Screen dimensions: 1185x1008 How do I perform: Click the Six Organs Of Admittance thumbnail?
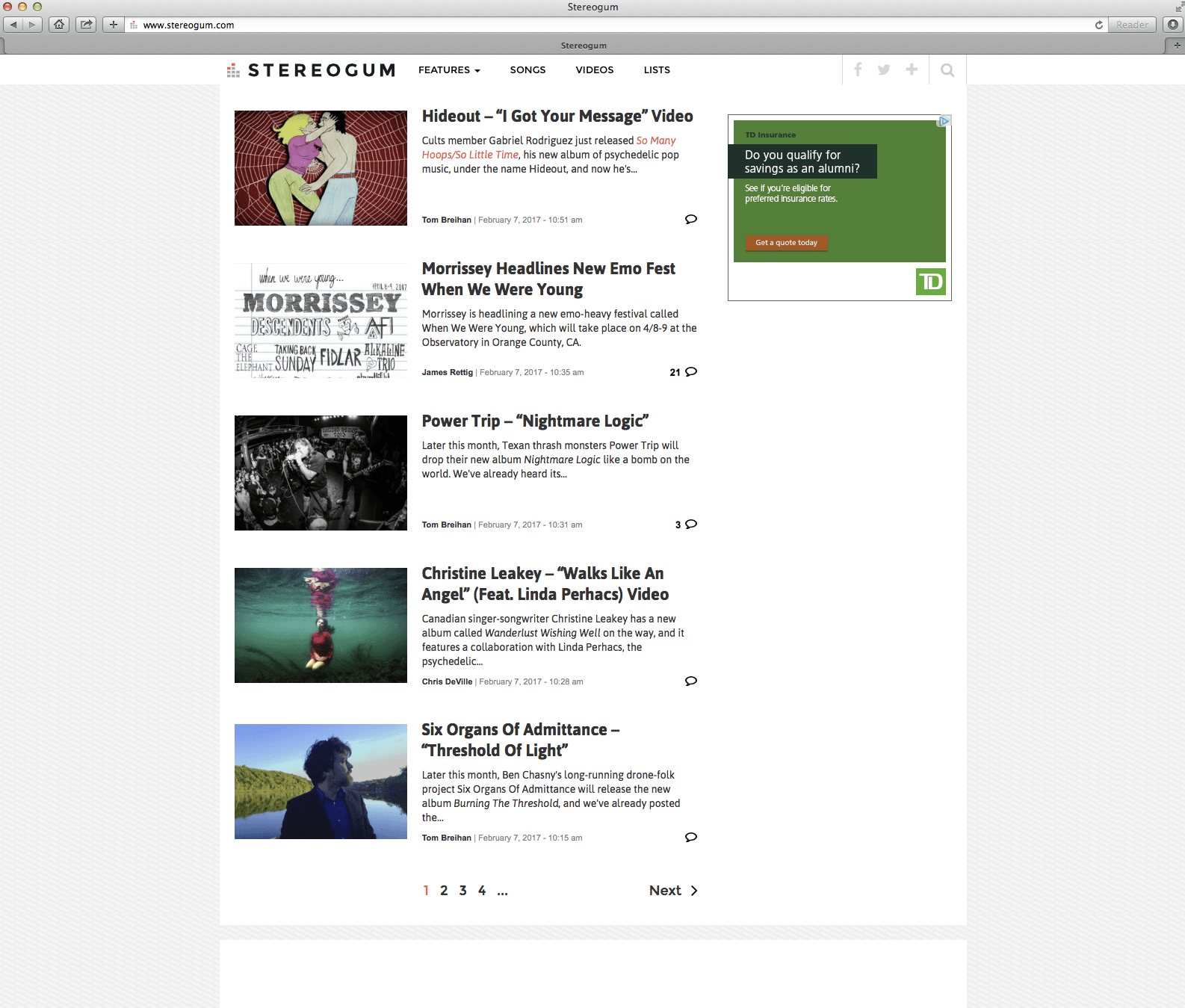click(321, 782)
